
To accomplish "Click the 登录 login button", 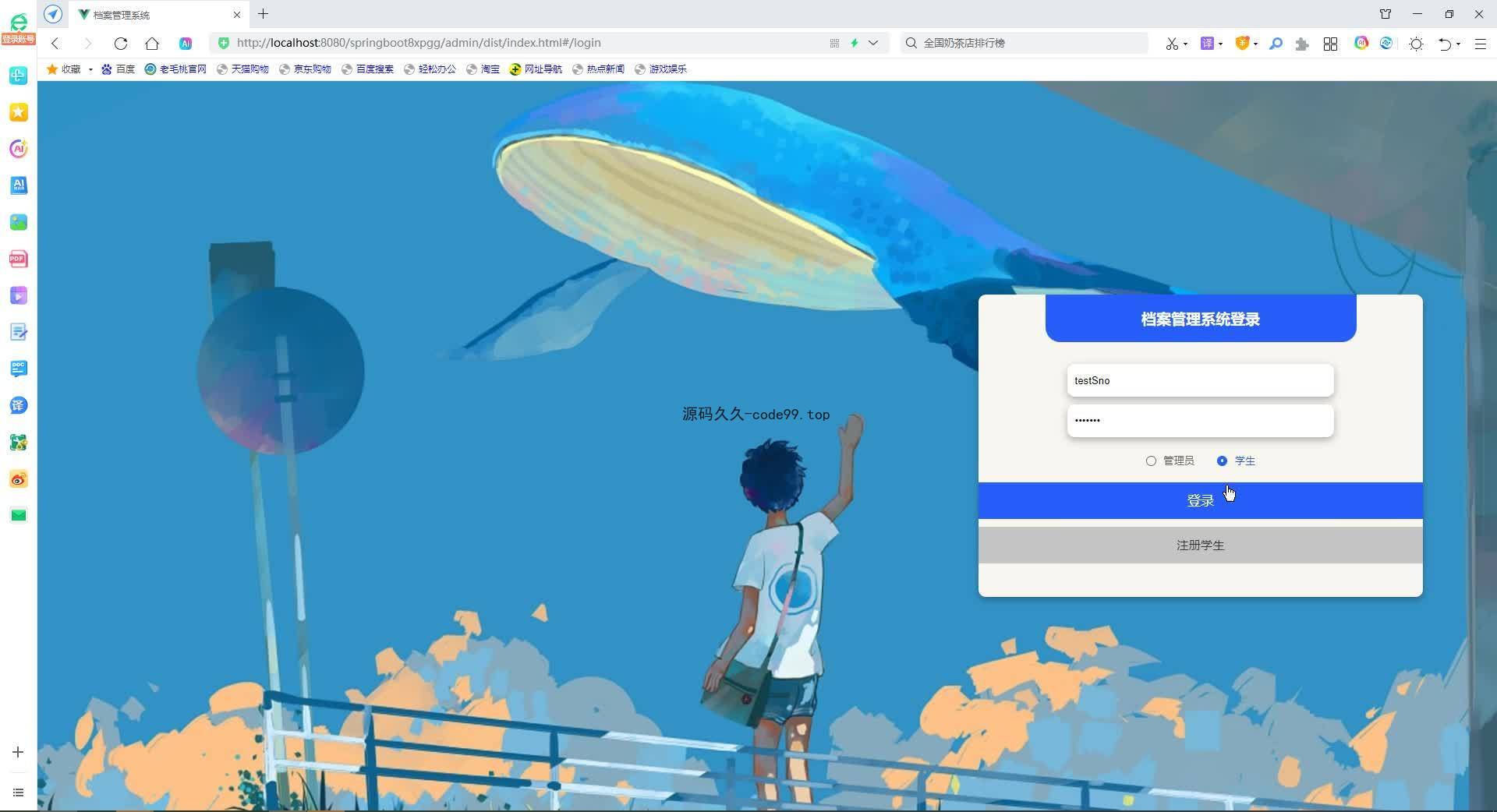I will [x=1200, y=500].
